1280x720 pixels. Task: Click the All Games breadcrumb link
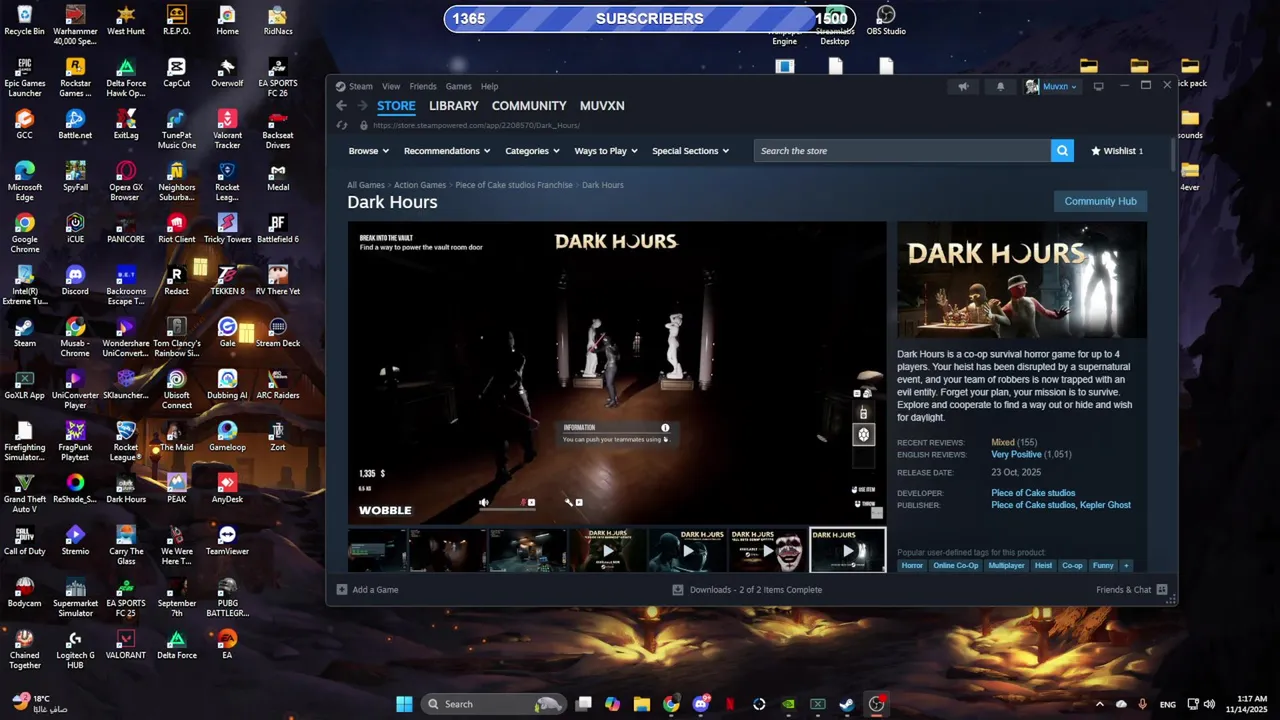click(x=366, y=185)
